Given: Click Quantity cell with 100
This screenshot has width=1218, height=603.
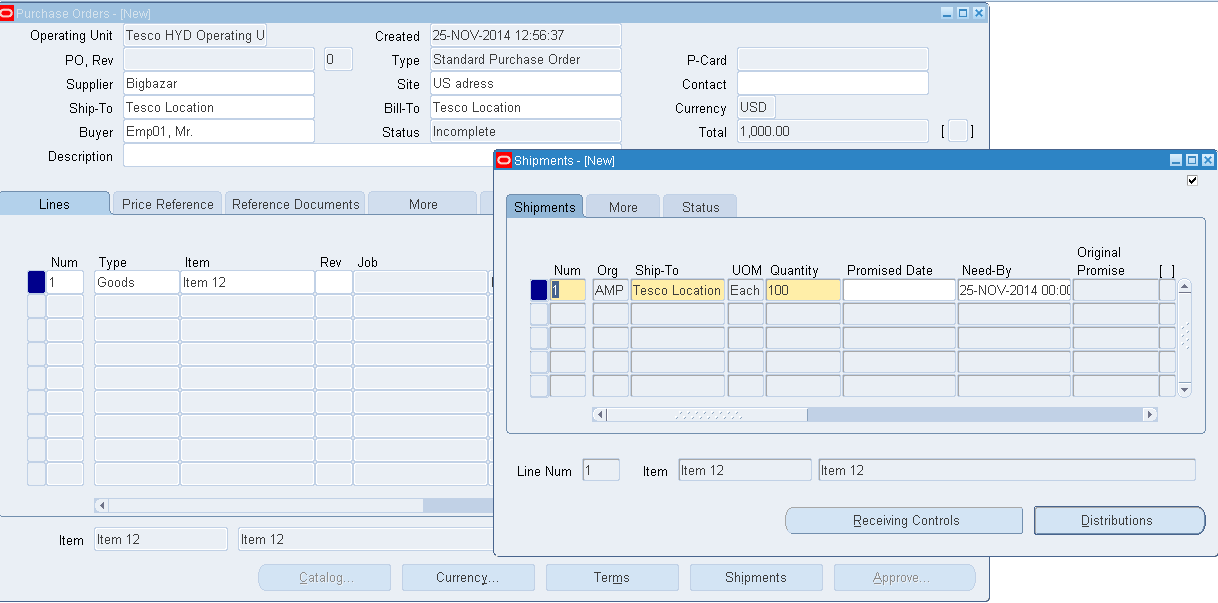Looking at the screenshot, I should 803,290.
